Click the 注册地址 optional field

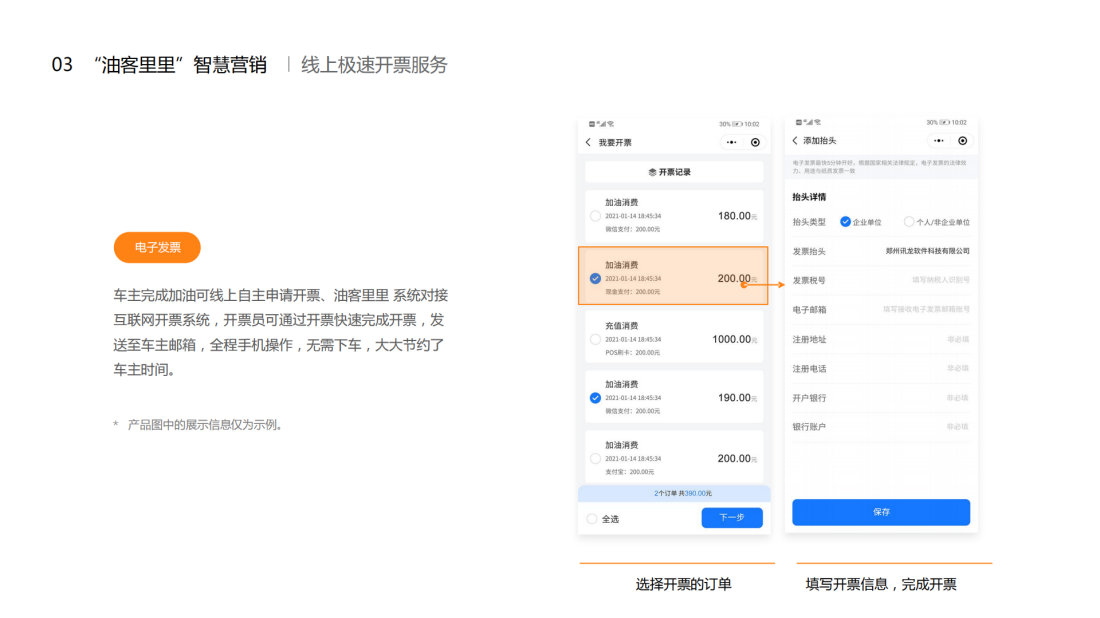pos(881,340)
